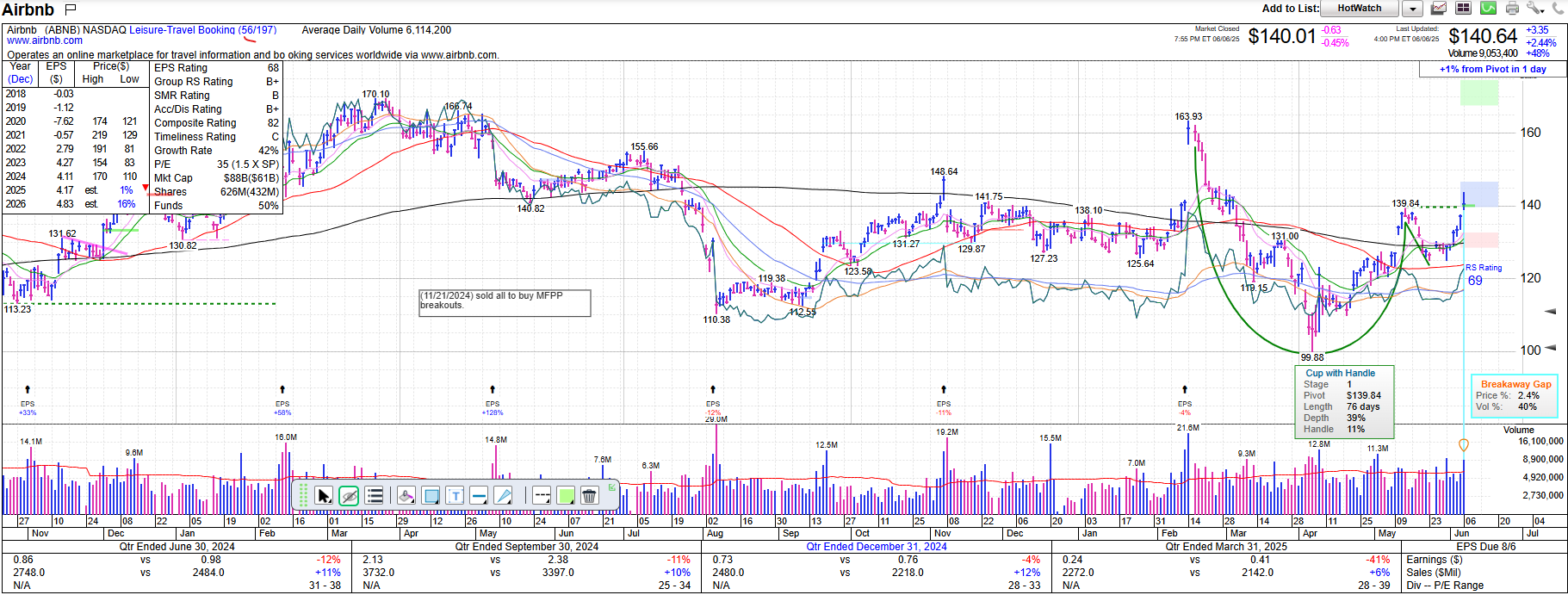
Task: Open Leisure-Travel Booking industry group link
Action: click(203, 30)
